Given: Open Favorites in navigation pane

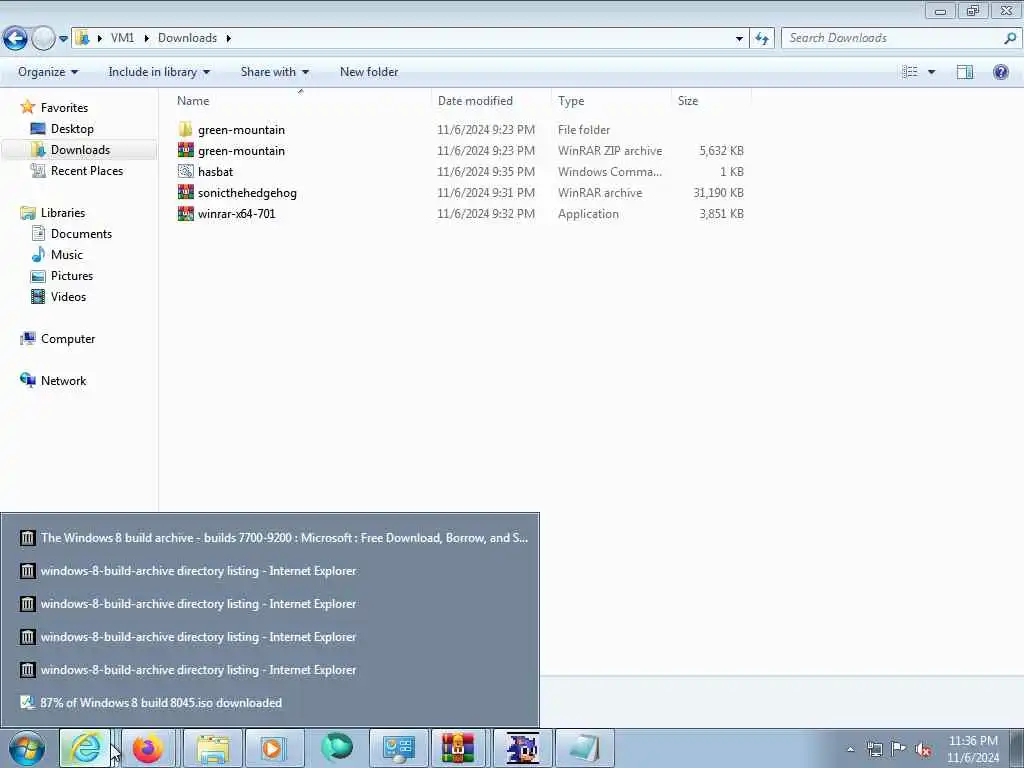Looking at the screenshot, I should 64,108.
